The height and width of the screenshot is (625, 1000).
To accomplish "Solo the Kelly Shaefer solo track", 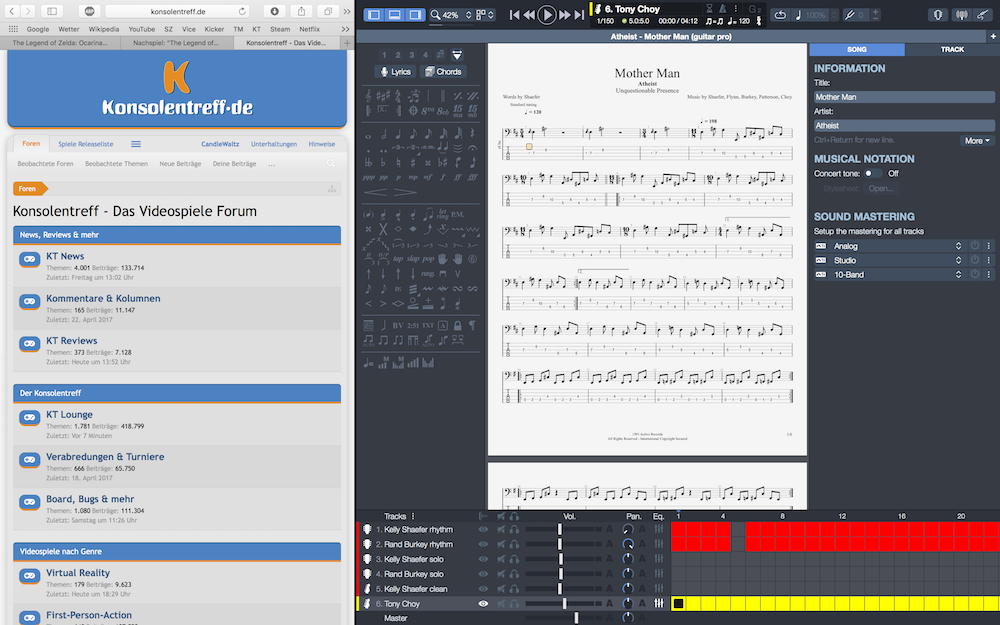I will tap(514, 559).
